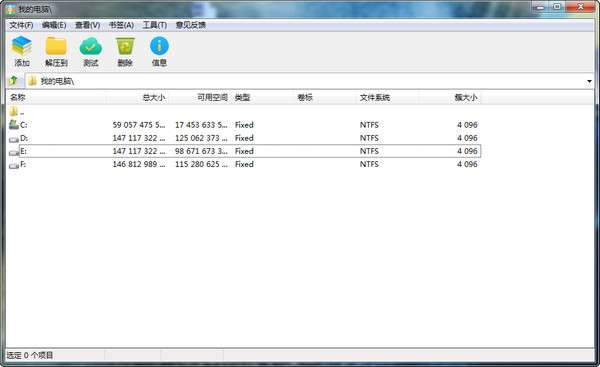
Task: Click the 我的电脑\ address path field
Action: pos(306,81)
